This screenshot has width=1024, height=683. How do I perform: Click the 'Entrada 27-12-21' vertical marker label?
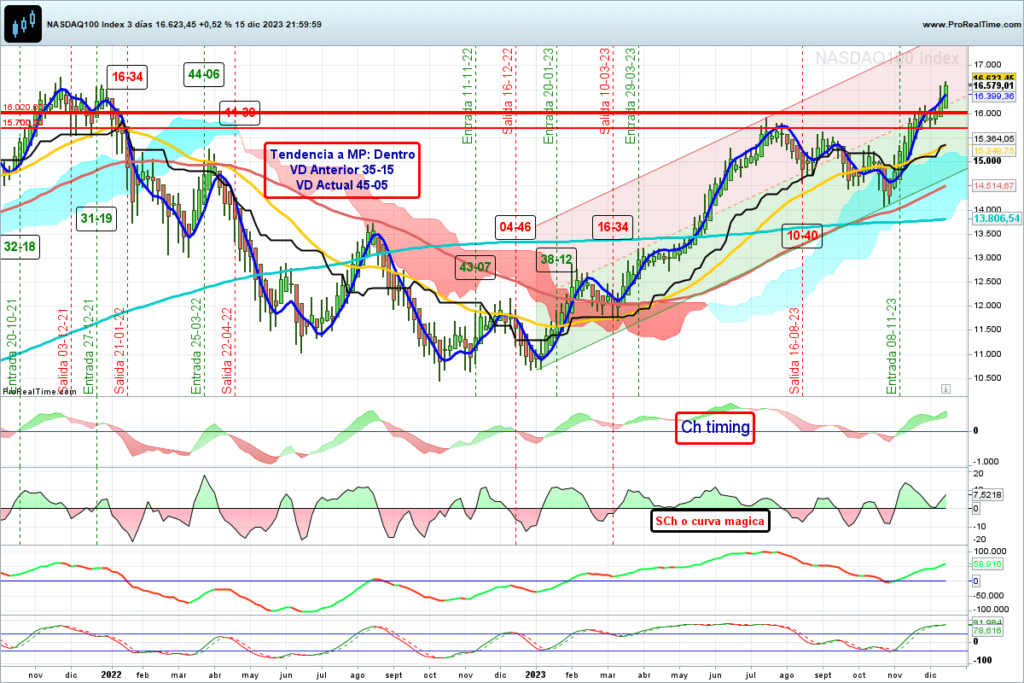coord(89,346)
